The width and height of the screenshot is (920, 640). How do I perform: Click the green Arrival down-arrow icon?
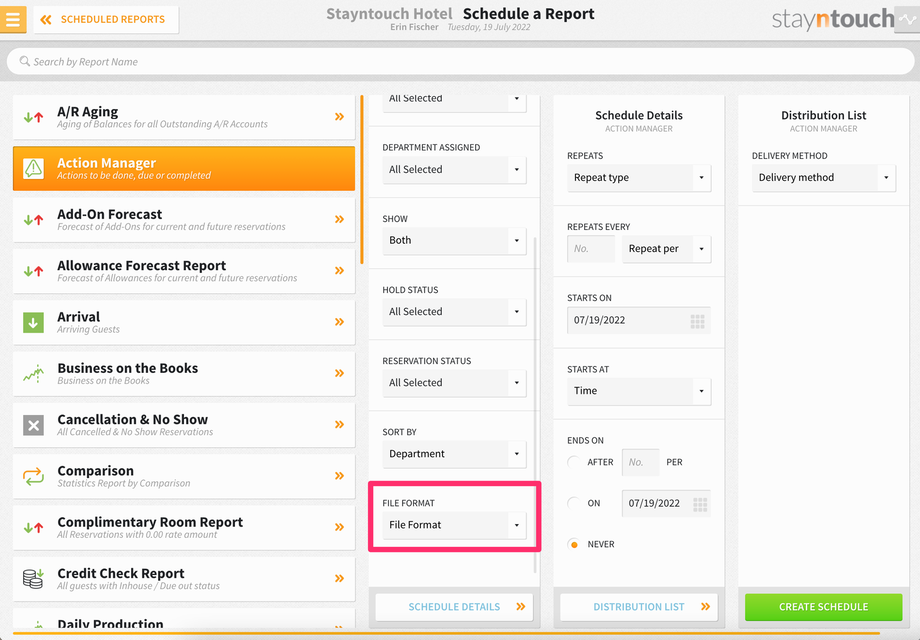(33, 322)
